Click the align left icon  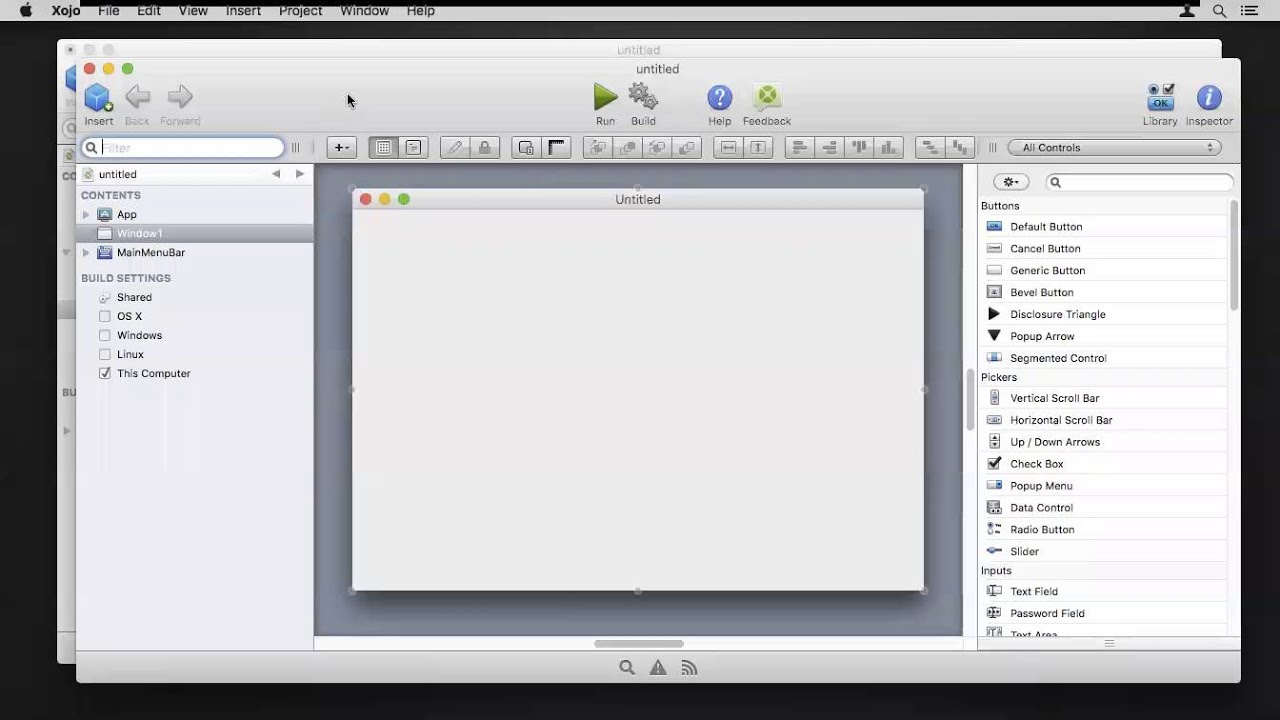coord(799,147)
